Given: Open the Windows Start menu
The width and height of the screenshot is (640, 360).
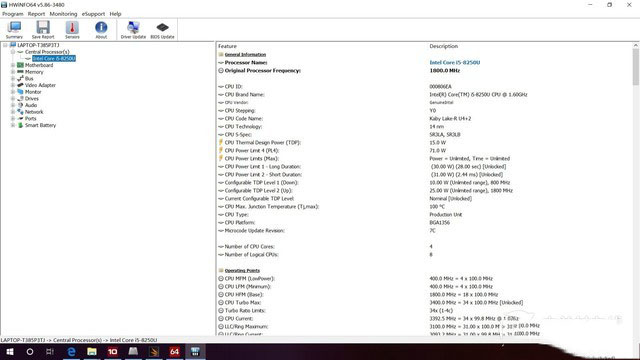Looking at the screenshot, I should [x=10, y=351].
